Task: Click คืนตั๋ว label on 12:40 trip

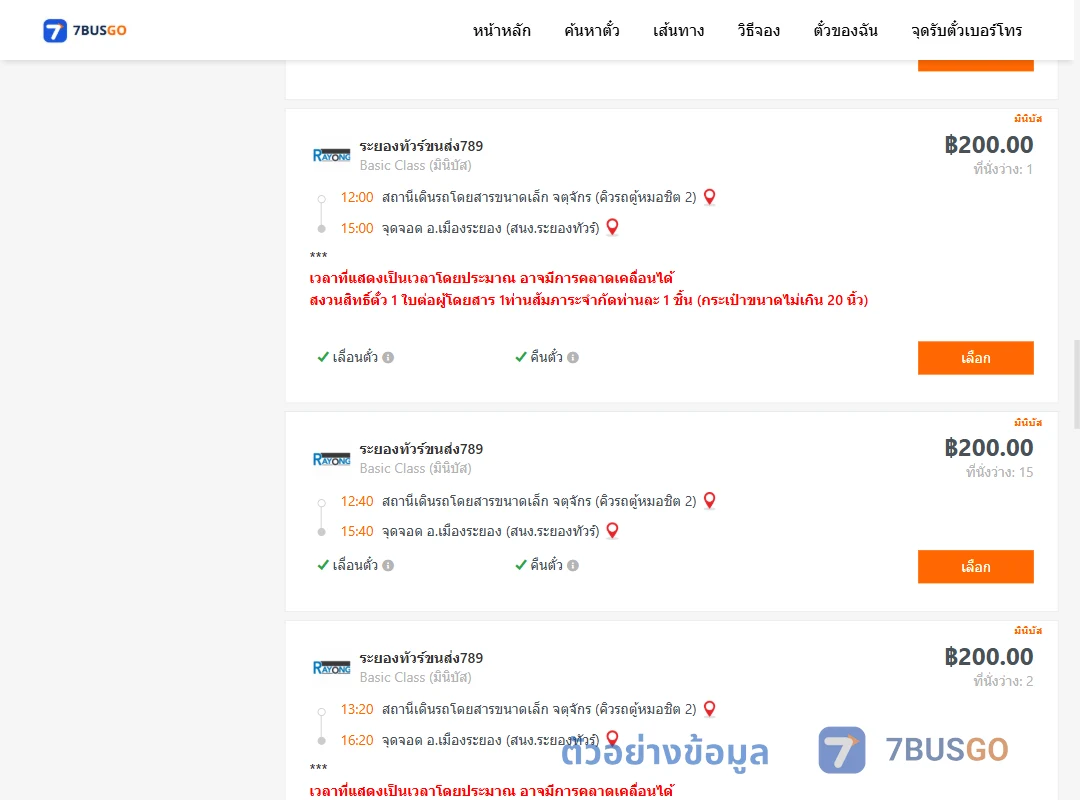Action: [x=546, y=565]
